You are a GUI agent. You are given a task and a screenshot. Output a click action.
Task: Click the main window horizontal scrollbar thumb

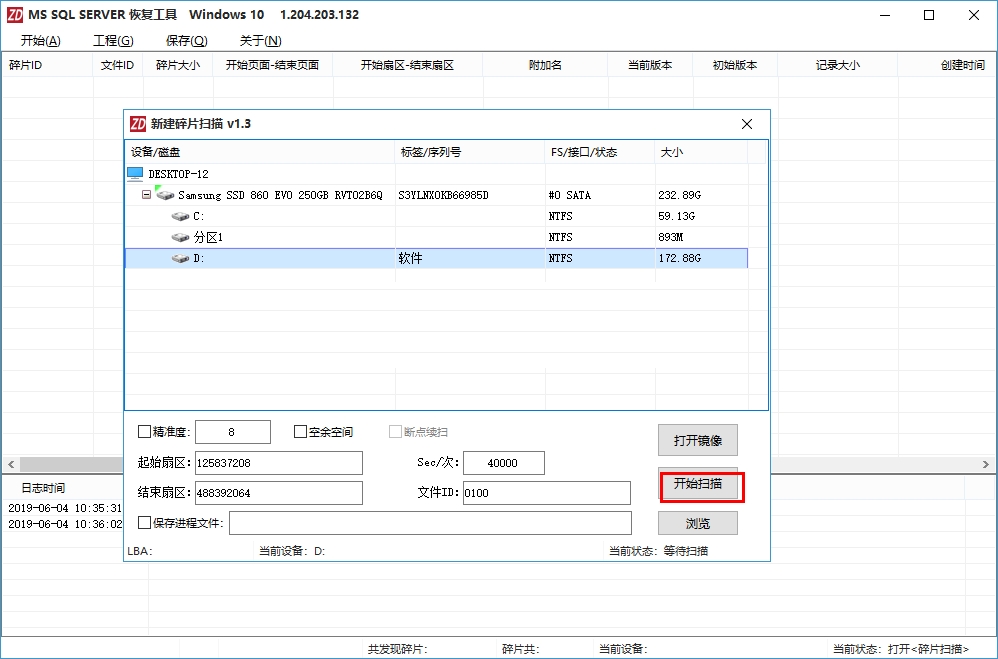(x=71, y=464)
